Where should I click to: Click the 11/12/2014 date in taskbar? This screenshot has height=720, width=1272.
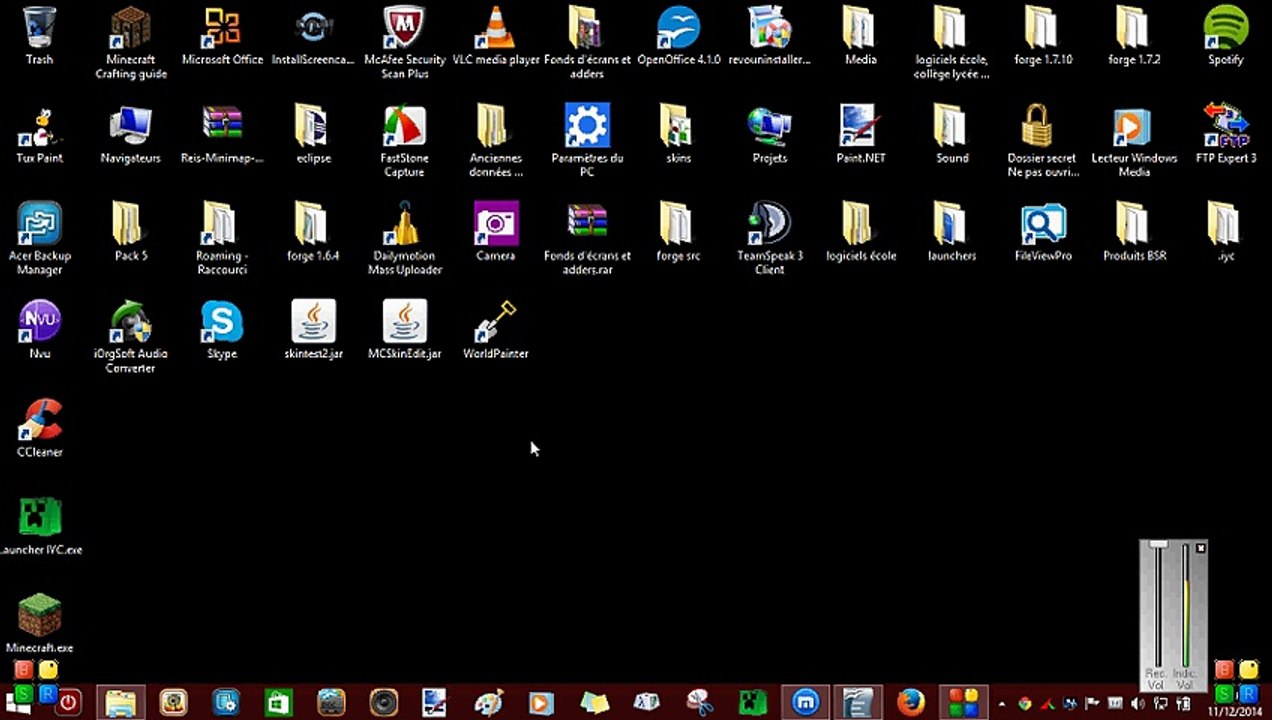[1237, 712]
